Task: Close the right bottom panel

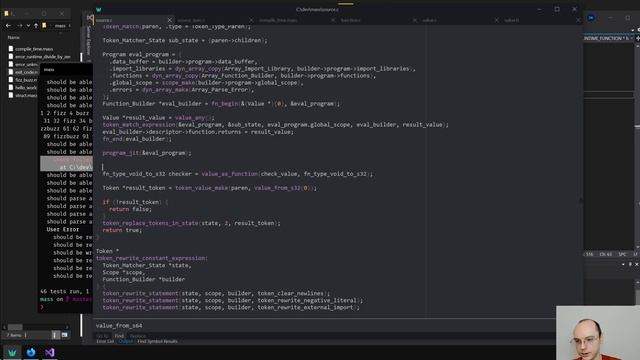Action: click(x=637, y=264)
